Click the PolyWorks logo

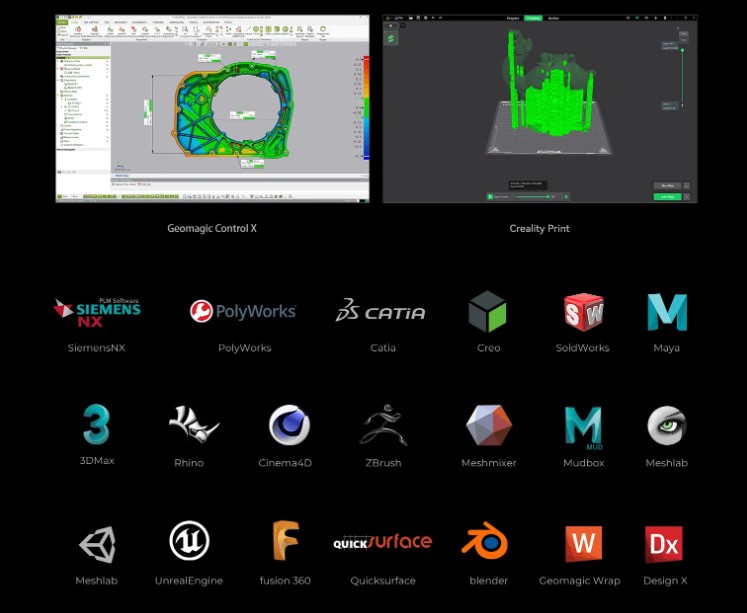point(243,312)
